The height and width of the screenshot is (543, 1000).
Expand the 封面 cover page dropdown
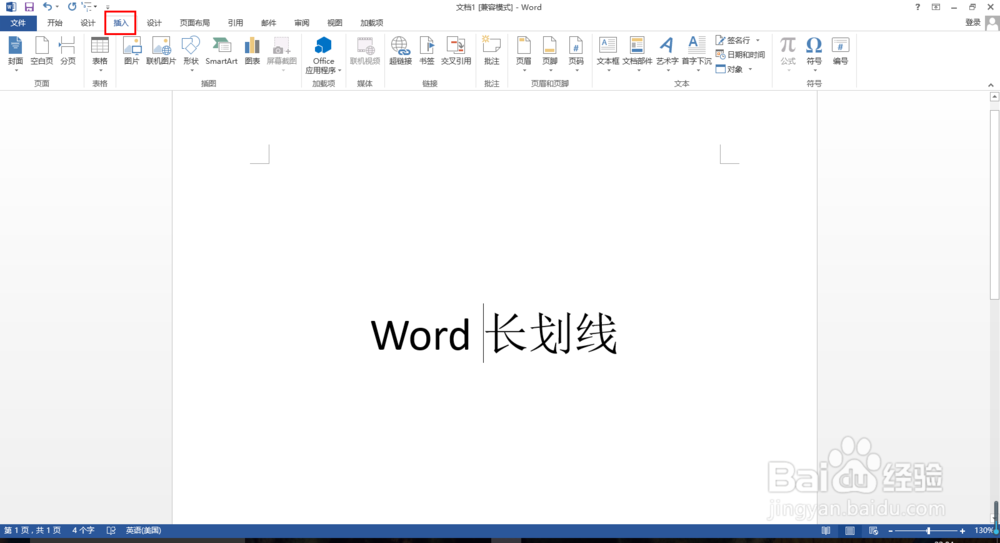[15, 70]
